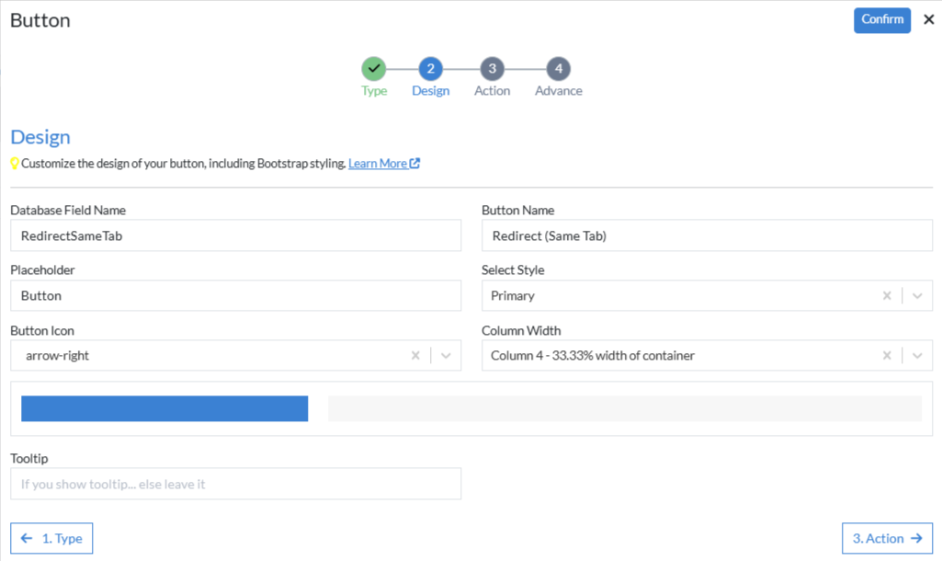Clear the Column Width selection
942x561 pixels.
(887, 356)
